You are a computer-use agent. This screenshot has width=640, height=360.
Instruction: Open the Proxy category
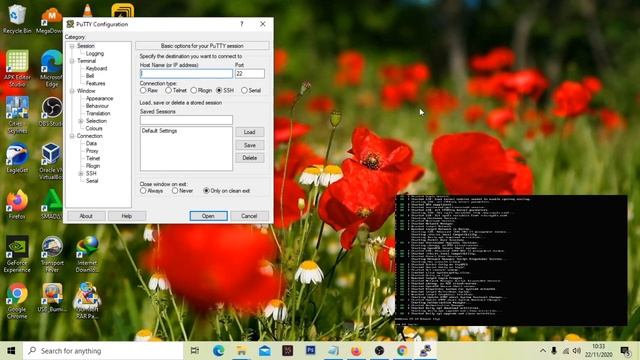[x=92, y=151]
